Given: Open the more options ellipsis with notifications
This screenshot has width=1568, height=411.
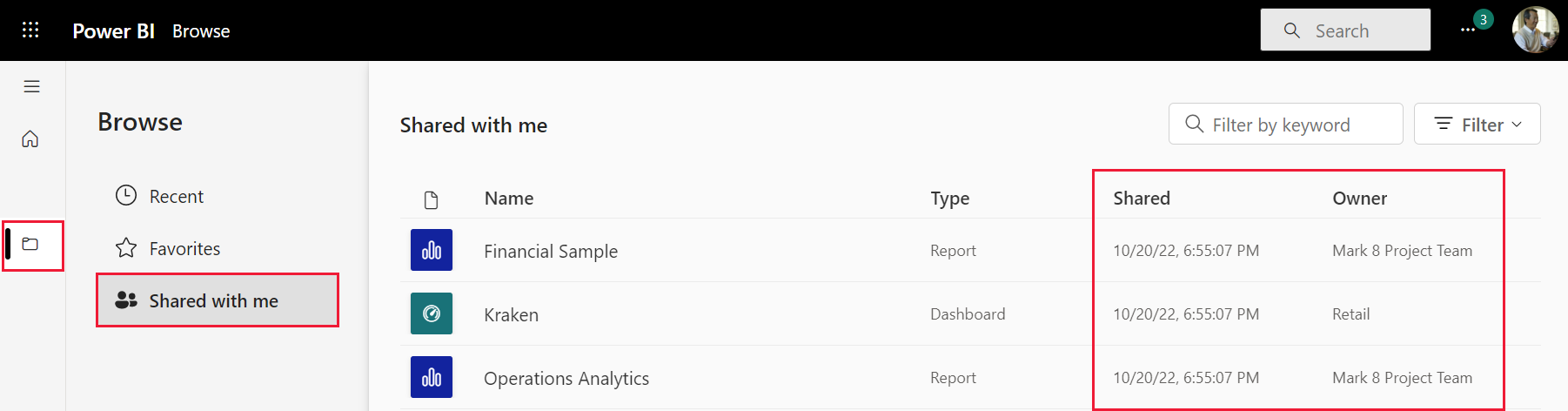Looking at the screenshot, I should point(1469,30).
